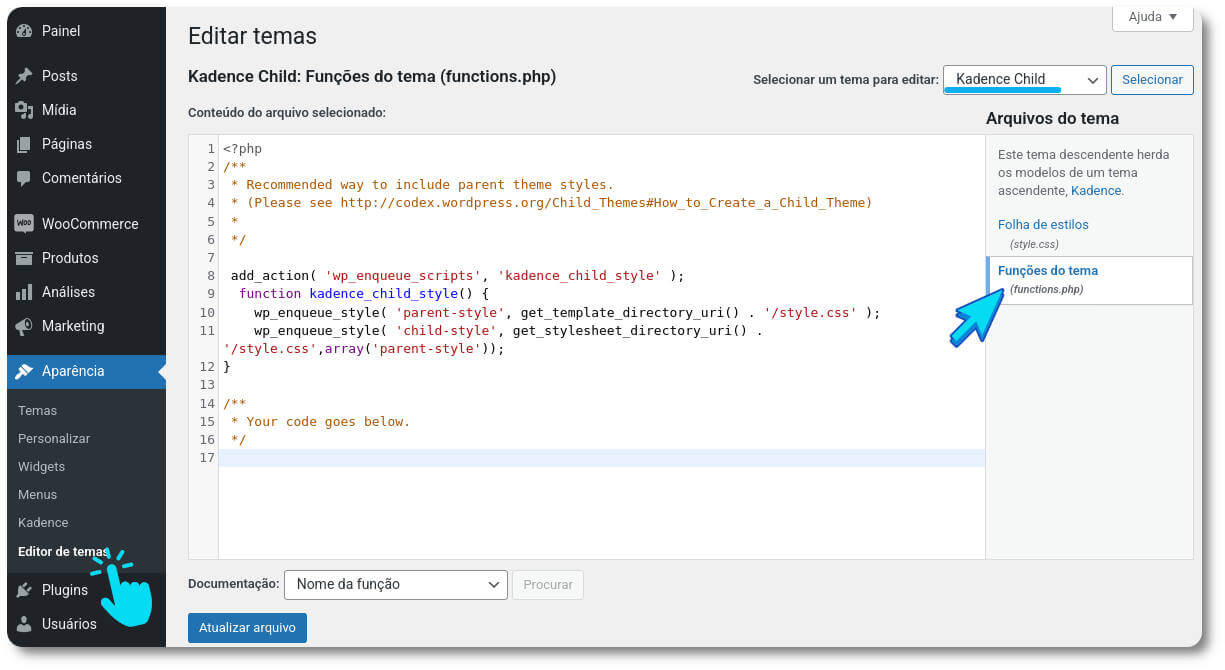Image resolution: width=1225 pixels, height=670 pixels.
Task: Click the function kadence_child_style() line
Action: pyautogui.click(x=364, y=294)
